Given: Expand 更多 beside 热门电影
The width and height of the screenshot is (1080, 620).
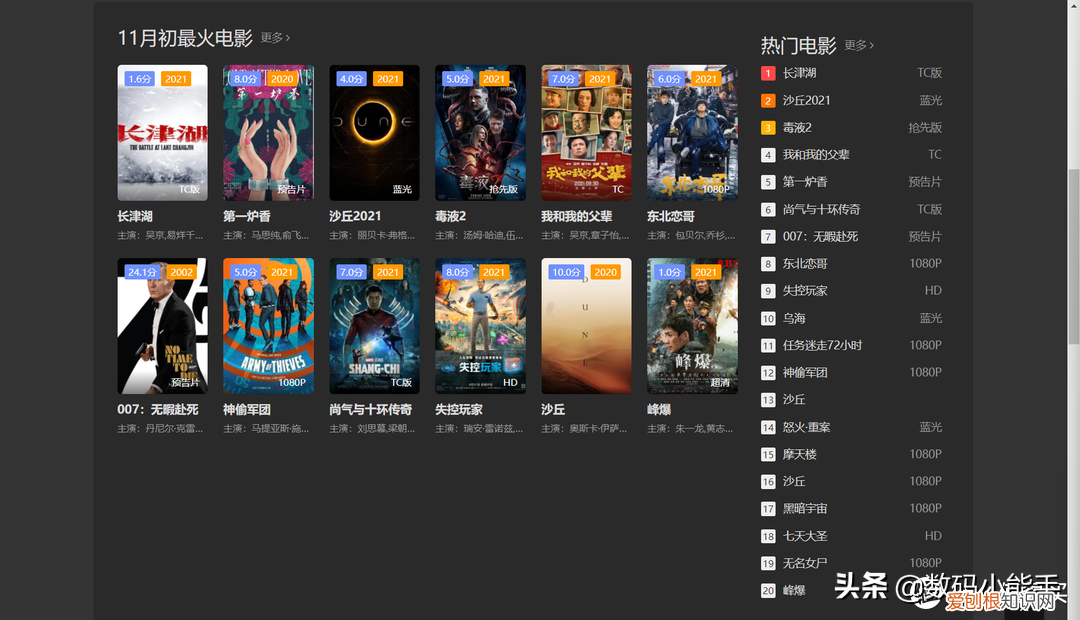Looking at the screenshot, I should coord(859,45).
